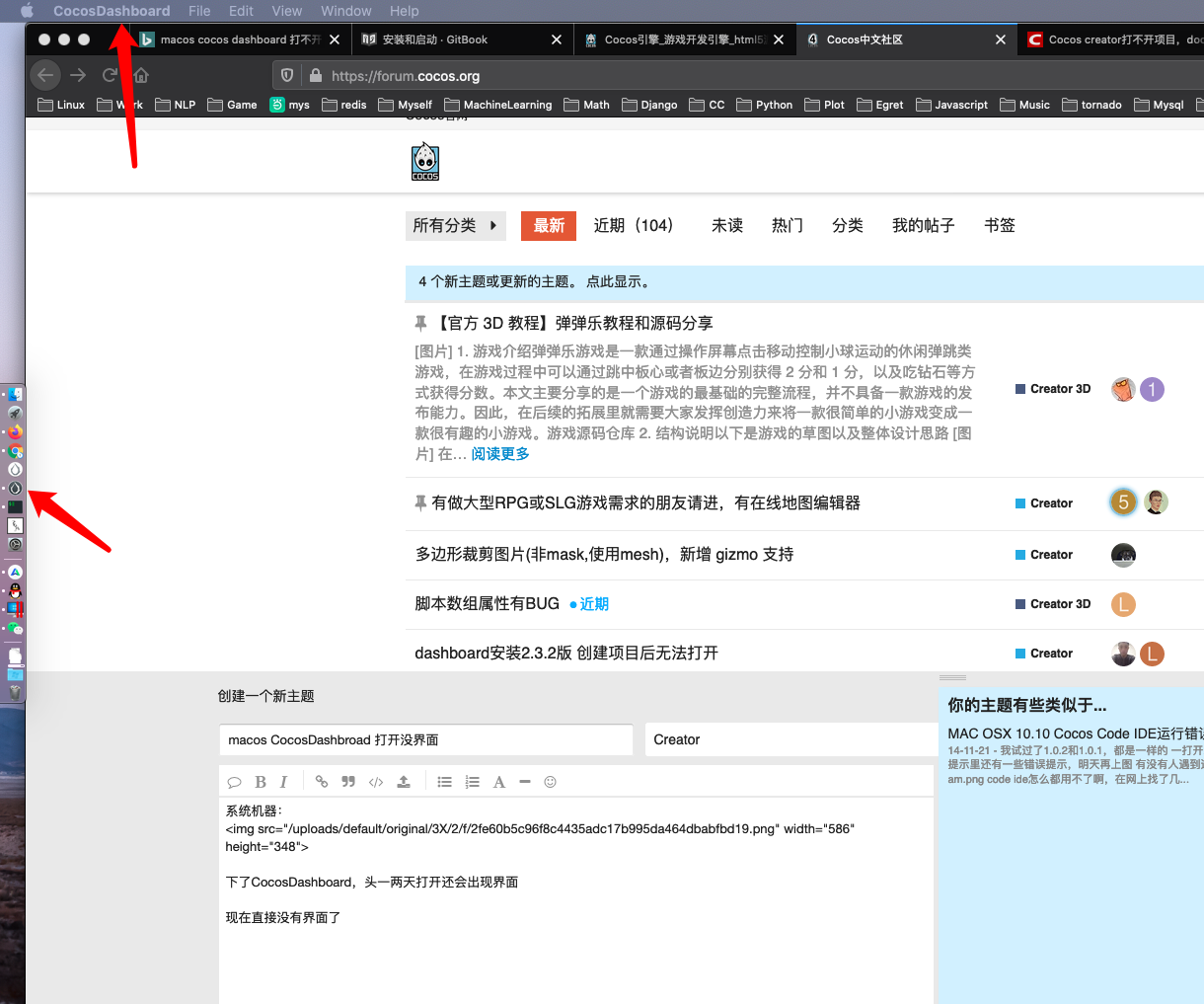Click the heading 'A' formatting icon
The image size is (1204, 1004).
click(499, 782)
